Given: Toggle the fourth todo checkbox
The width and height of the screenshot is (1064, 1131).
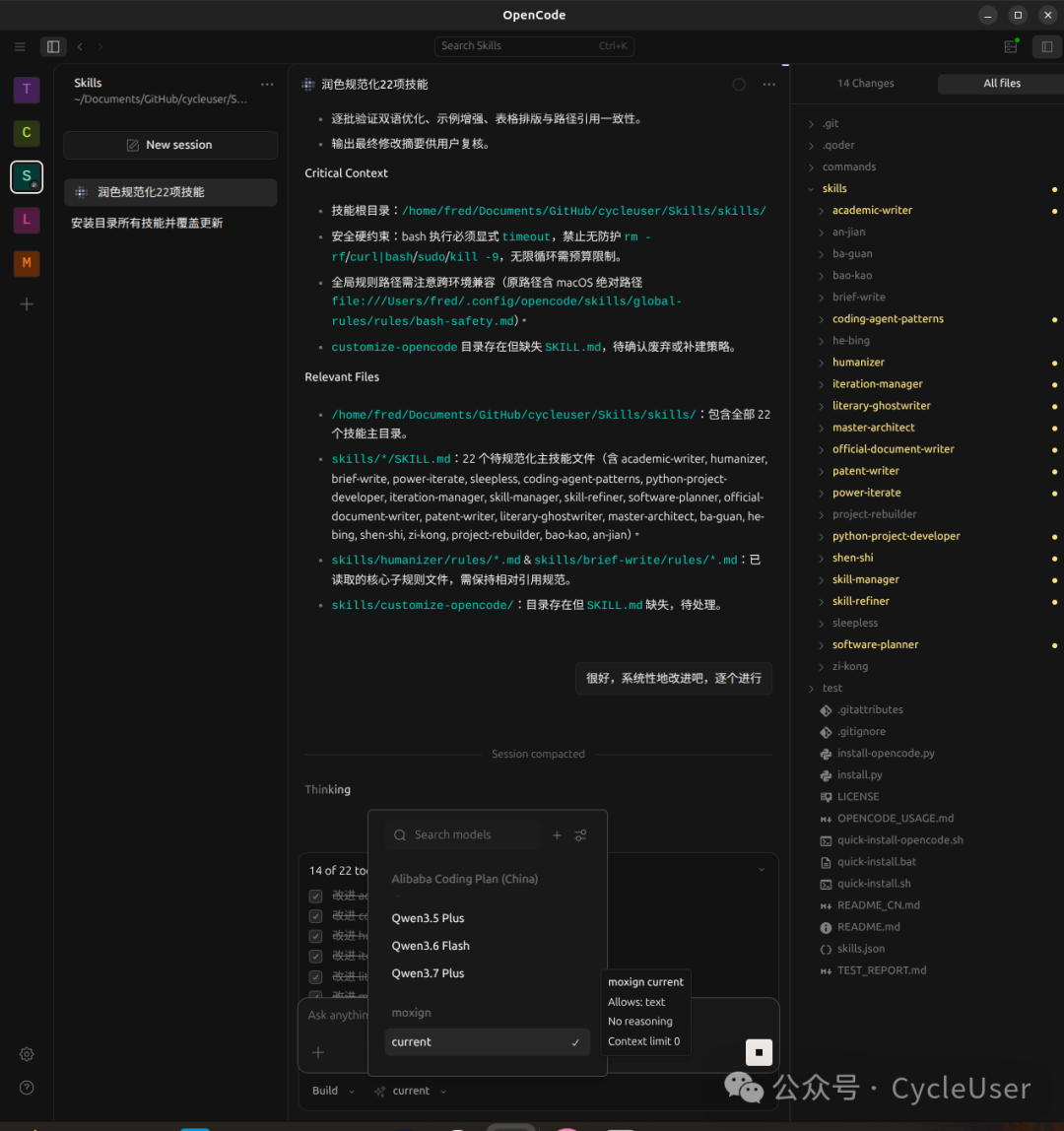Looking at the screenshot, I should coord(315,957).
